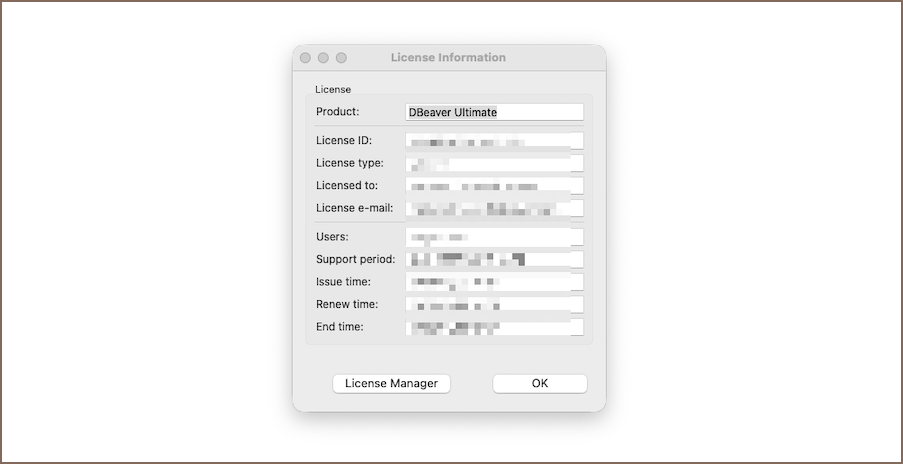Select the End time value field
Viewport: 903px width, 464px height.
pos(494,327)
